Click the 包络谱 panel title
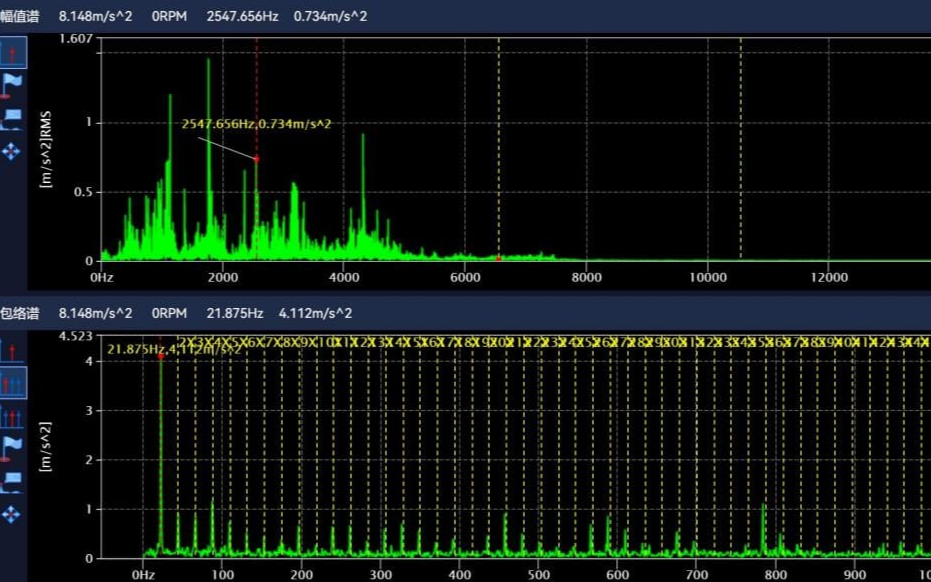This screenshot has width=931, height=582. [x=19, y=313]
